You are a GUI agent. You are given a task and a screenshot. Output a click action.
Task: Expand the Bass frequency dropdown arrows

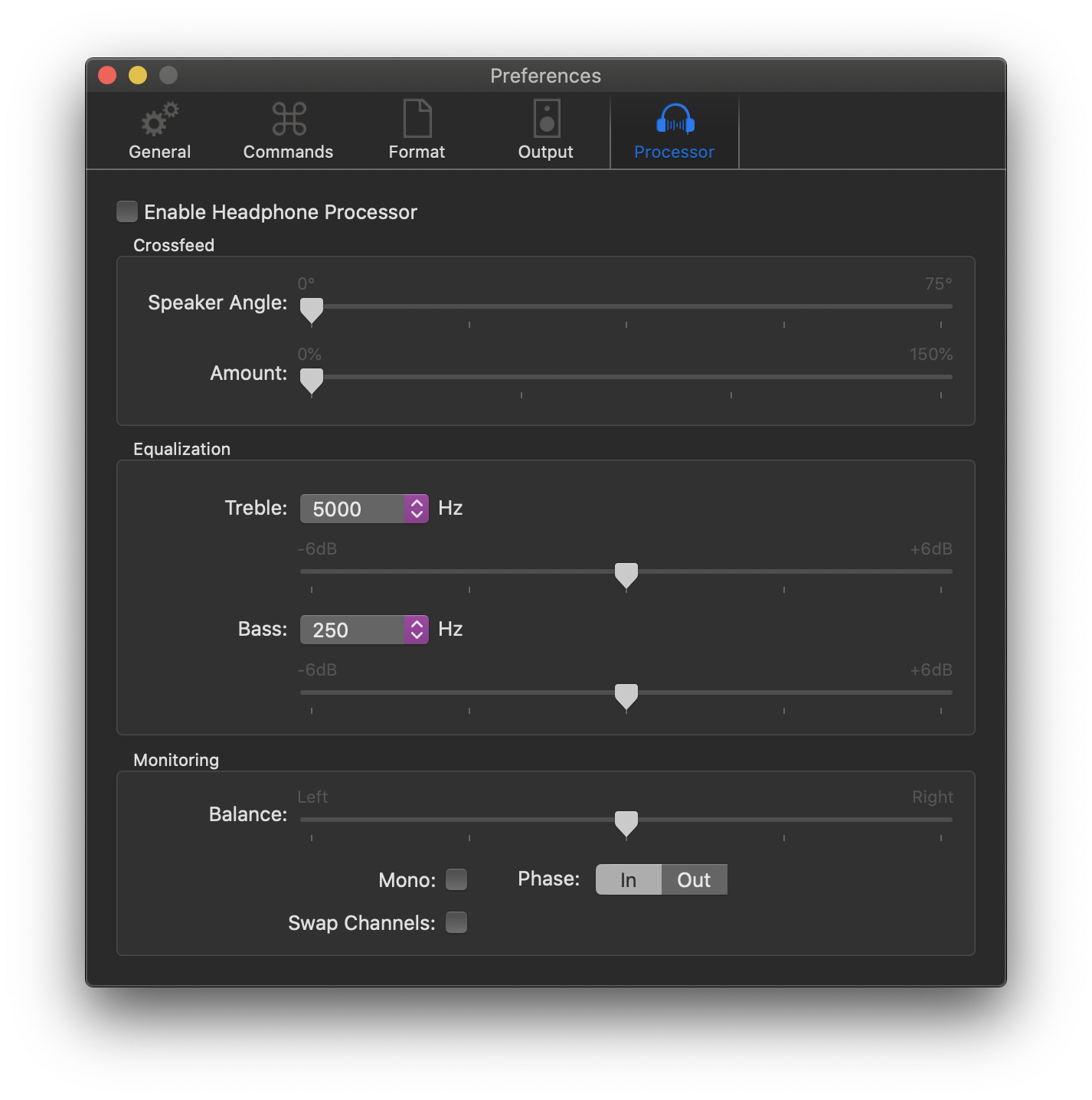417,630
